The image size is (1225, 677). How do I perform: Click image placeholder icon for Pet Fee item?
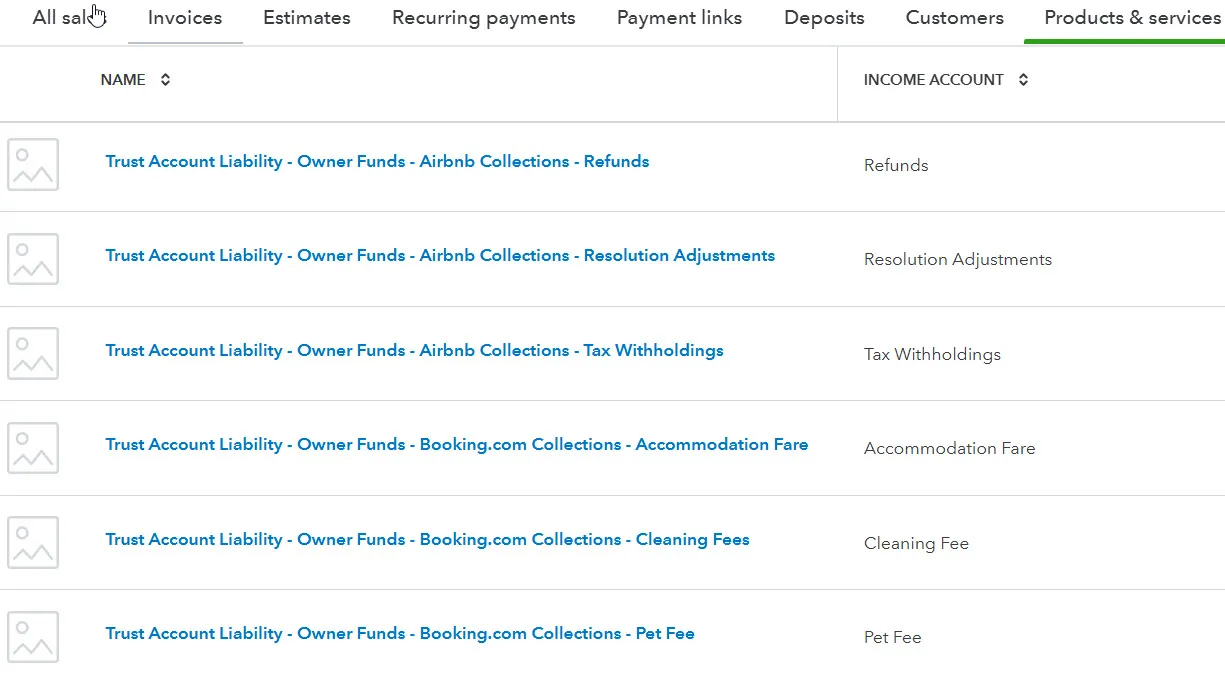[33, 637]
